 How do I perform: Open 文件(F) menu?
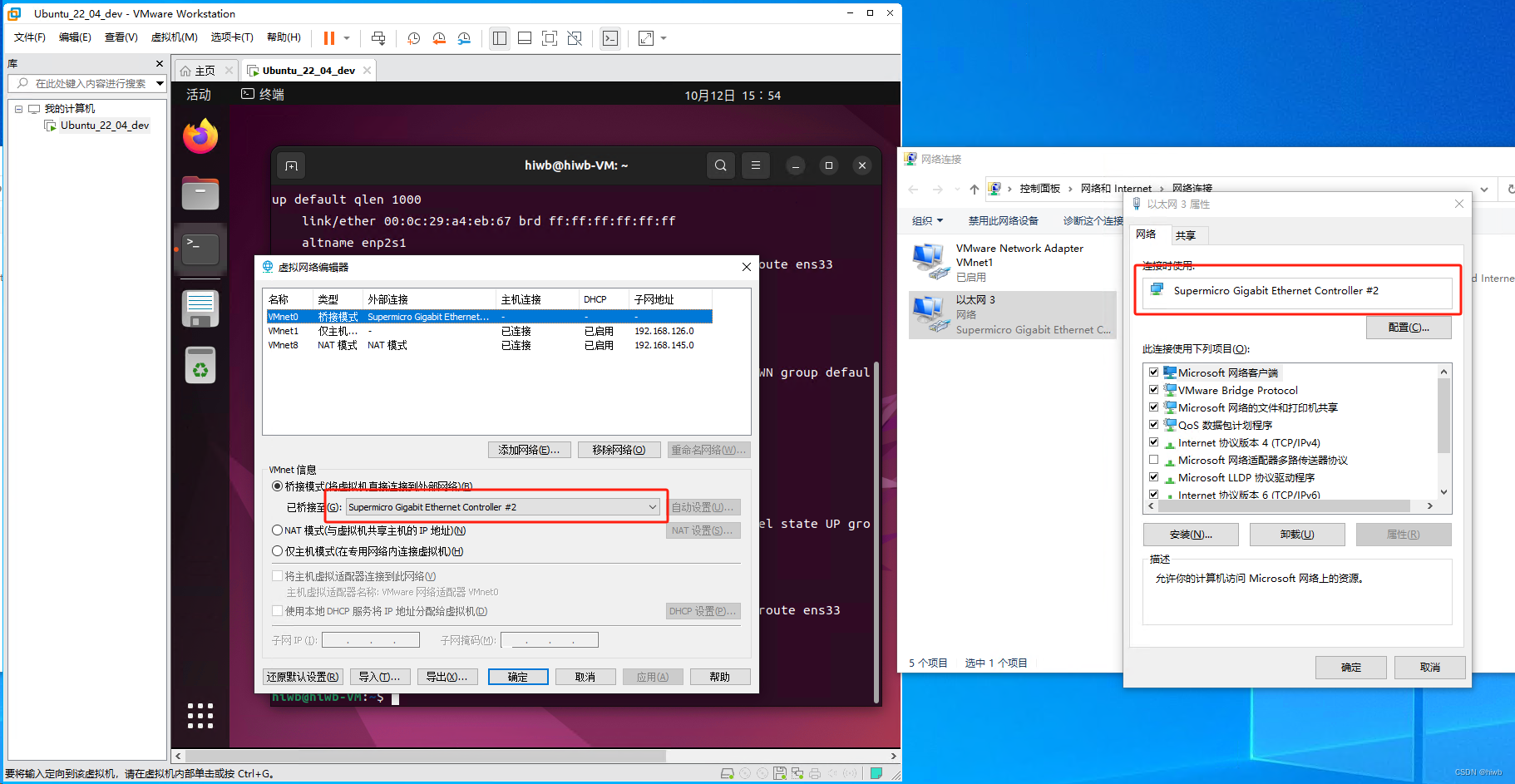(30, 37)
